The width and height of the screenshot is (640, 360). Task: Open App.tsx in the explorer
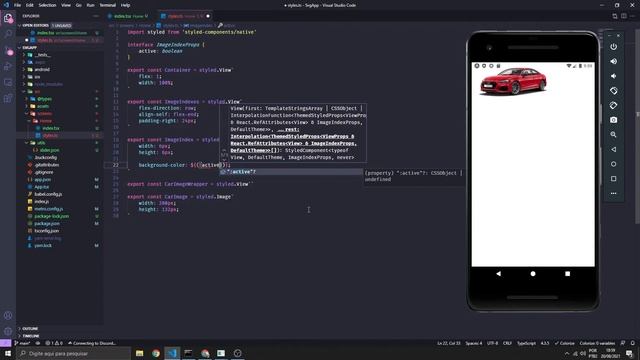[x=42, y=187]
